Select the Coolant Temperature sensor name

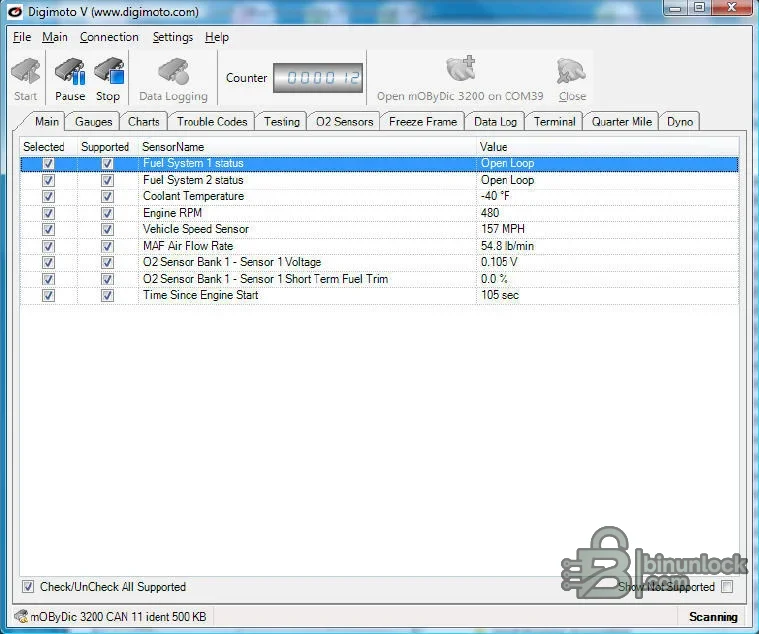pos(193,196)
